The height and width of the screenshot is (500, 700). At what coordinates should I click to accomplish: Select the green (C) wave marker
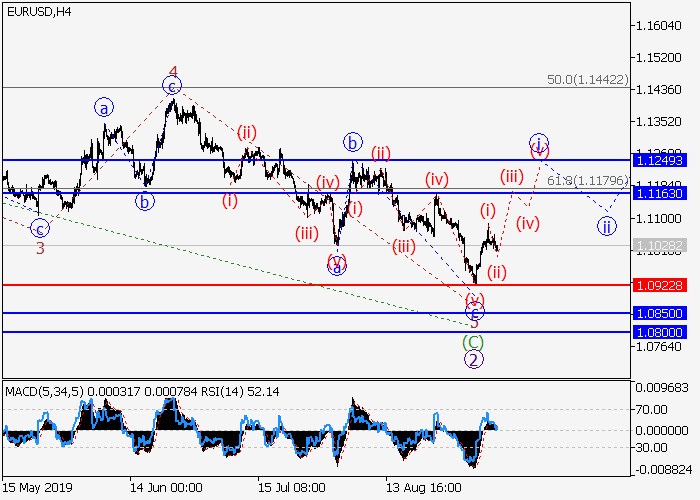tap(473, 342)
